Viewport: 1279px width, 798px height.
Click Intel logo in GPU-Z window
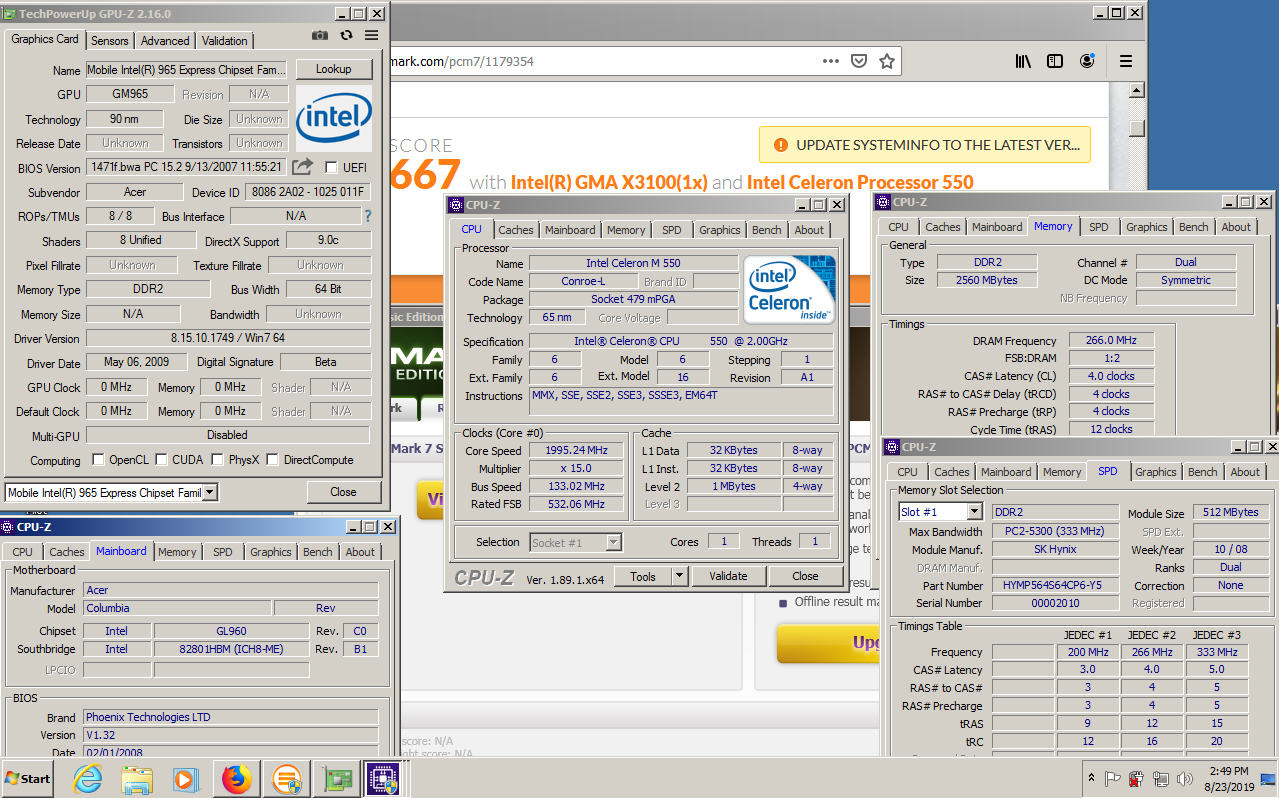334,118
